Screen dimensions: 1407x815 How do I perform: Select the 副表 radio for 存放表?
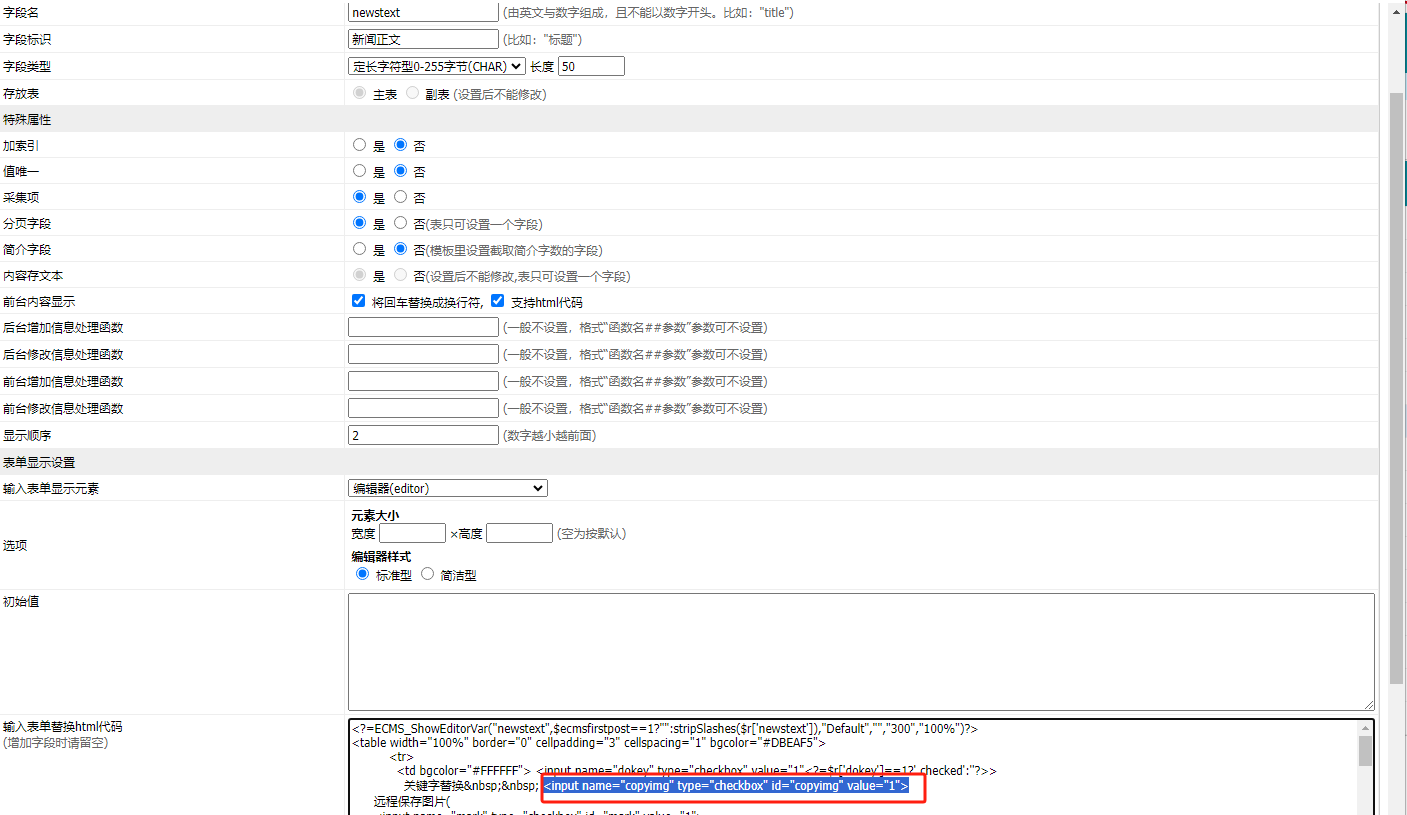pyautogui.click(x=412, y=93)
